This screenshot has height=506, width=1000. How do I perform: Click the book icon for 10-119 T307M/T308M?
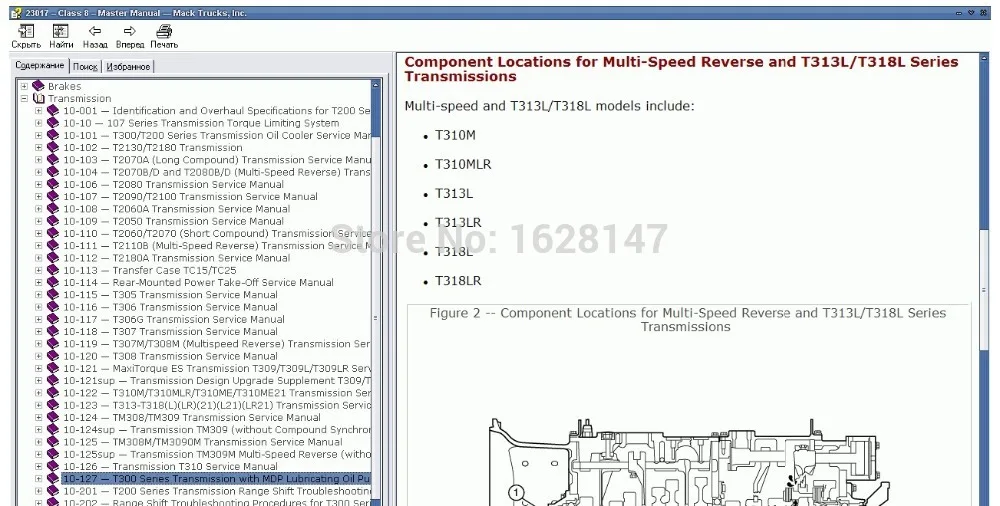(53, 344)
